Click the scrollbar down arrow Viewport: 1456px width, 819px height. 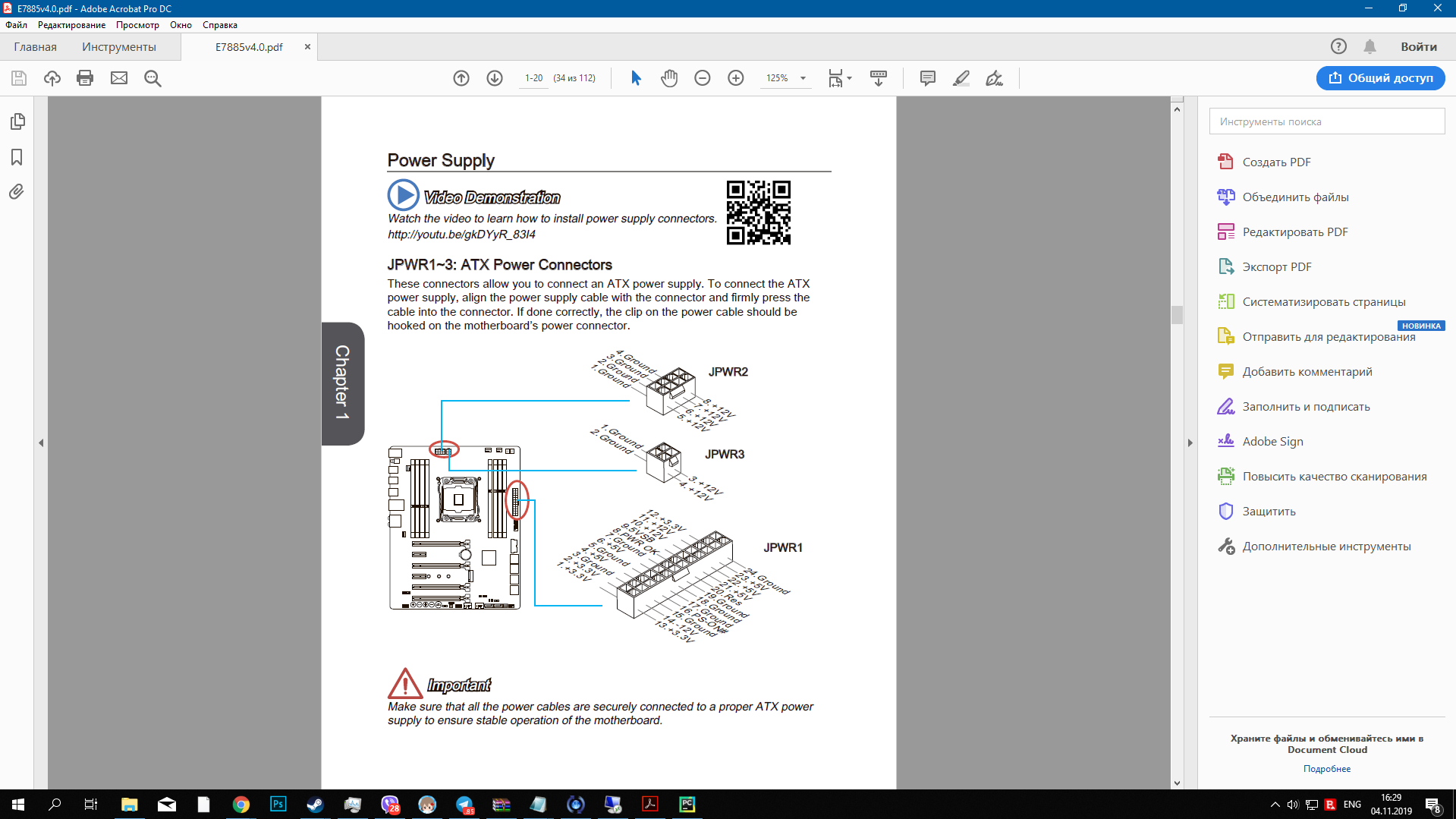point(1177,783)
